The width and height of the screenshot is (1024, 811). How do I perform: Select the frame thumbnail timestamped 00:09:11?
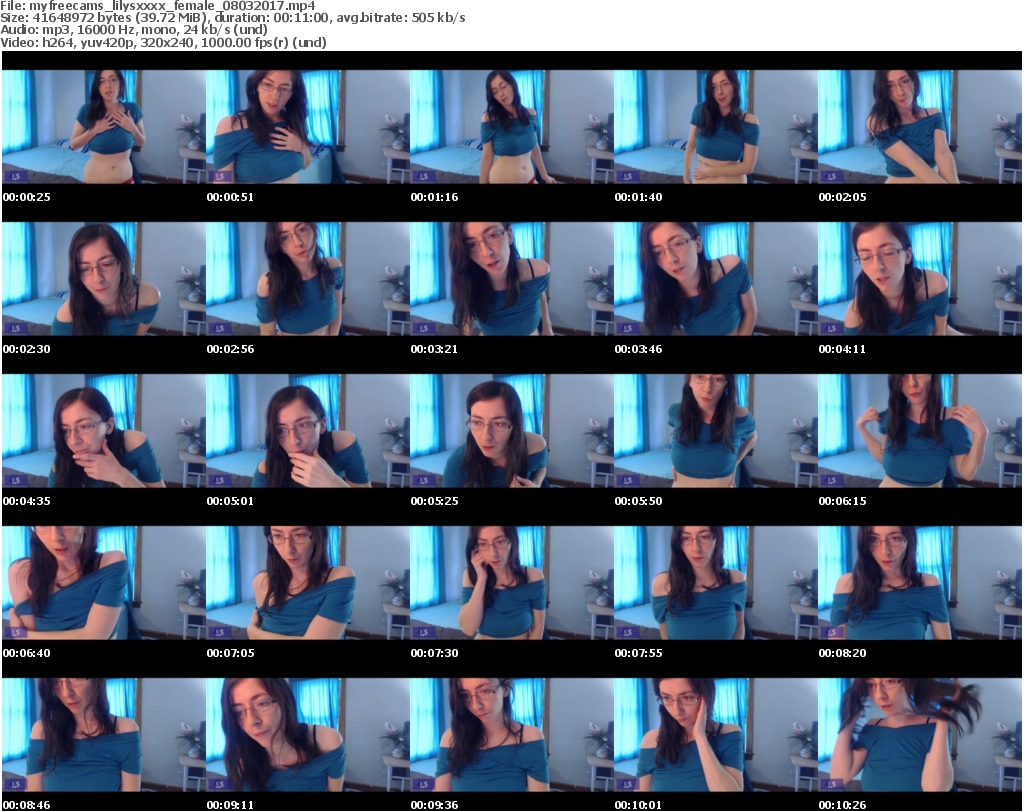point(308,735)
